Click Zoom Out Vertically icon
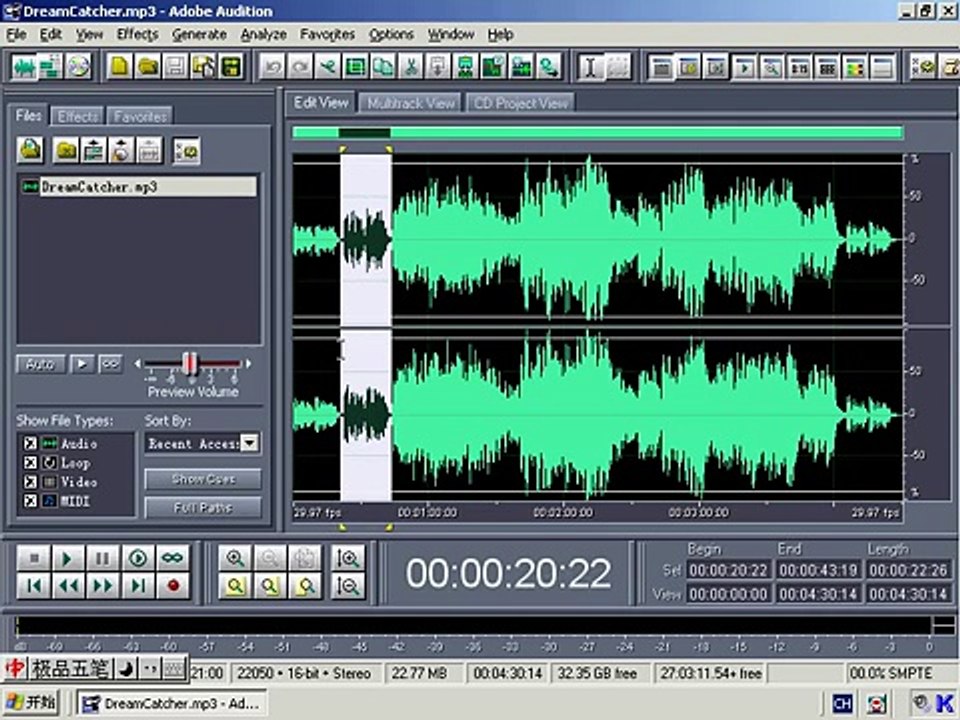This screenshot has height=720, width=960. (x=348, y=586)
